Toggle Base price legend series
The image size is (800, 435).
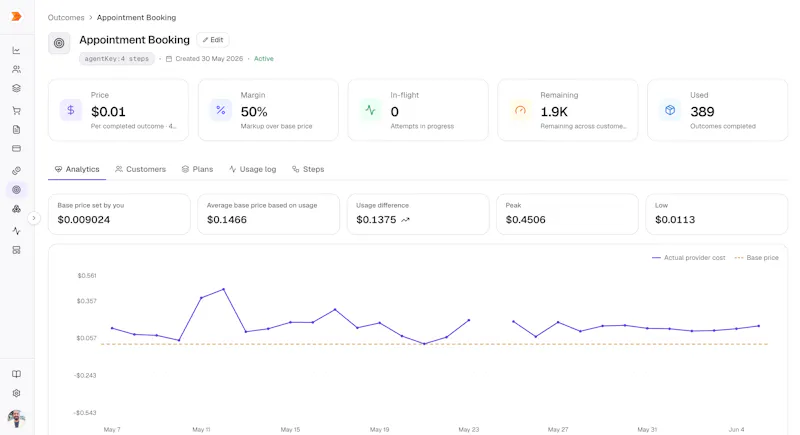[x=756, y=258]
